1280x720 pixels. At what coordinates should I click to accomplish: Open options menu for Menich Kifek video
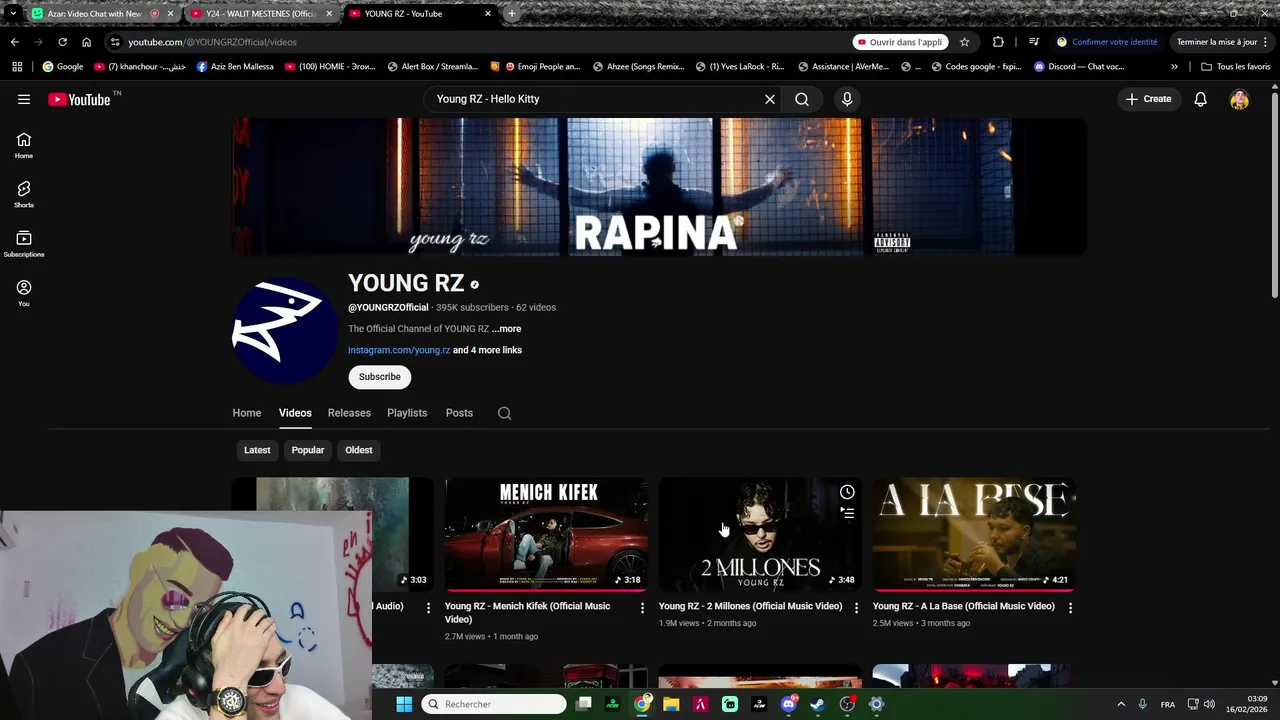642,608
